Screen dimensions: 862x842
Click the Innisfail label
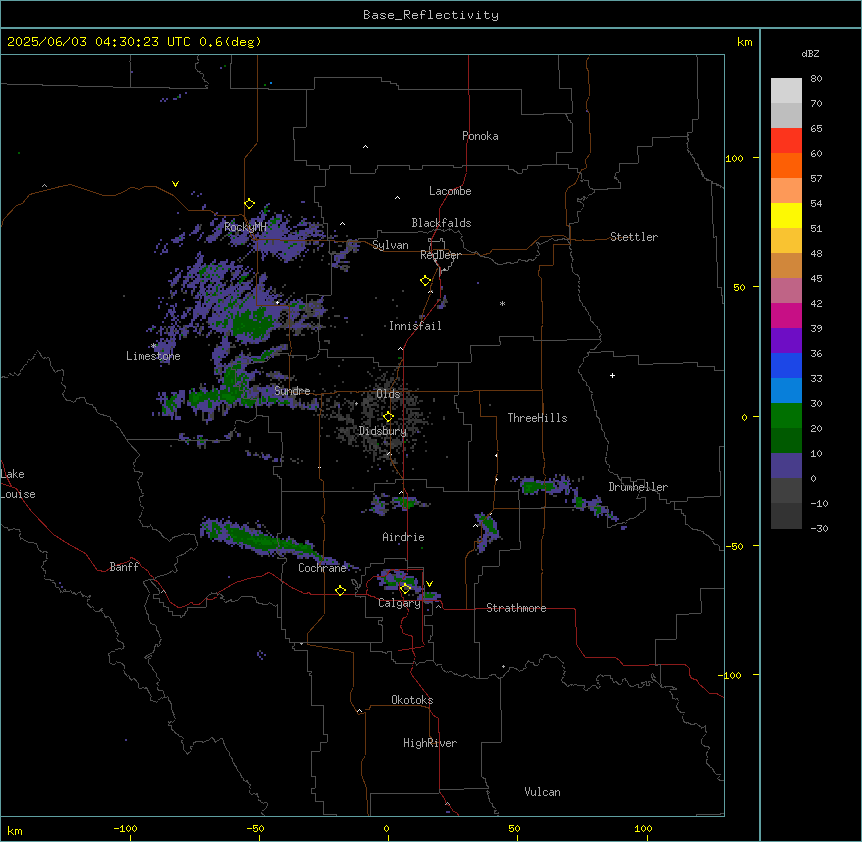[415, 326]
